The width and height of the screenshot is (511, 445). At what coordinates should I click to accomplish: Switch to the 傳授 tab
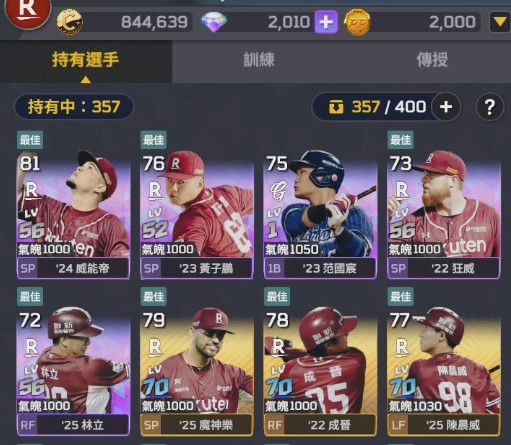pyautogui.click(x=432, y=60)
